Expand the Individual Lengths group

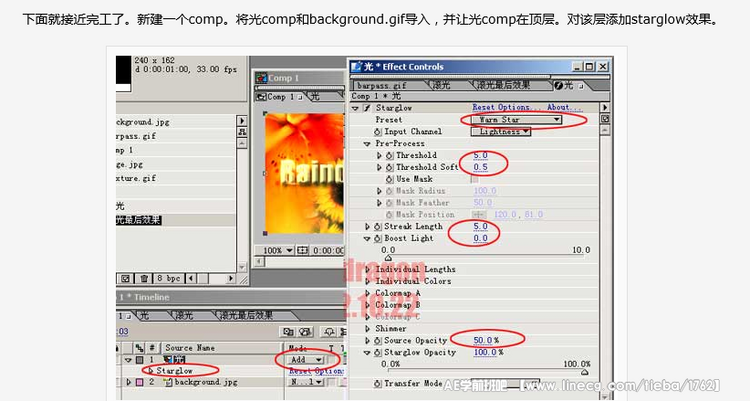click(x=367, y=269)
